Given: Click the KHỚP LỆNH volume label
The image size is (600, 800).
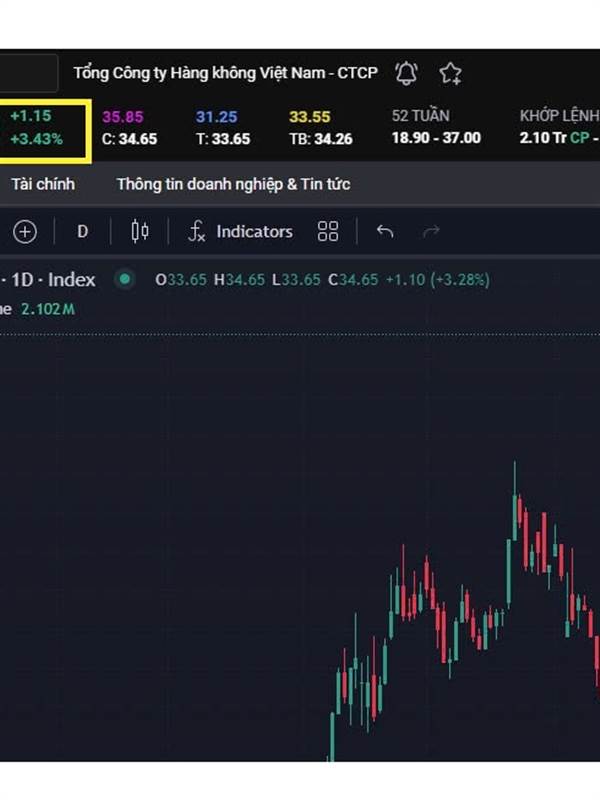Looking at the screenshot, I should pos(560,116).
